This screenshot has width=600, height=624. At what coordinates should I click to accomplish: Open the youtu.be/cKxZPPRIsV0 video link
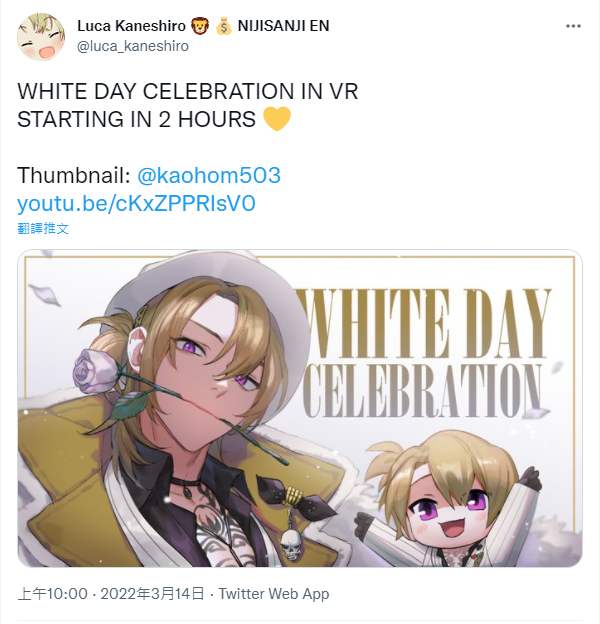click(x=136, y=203)
